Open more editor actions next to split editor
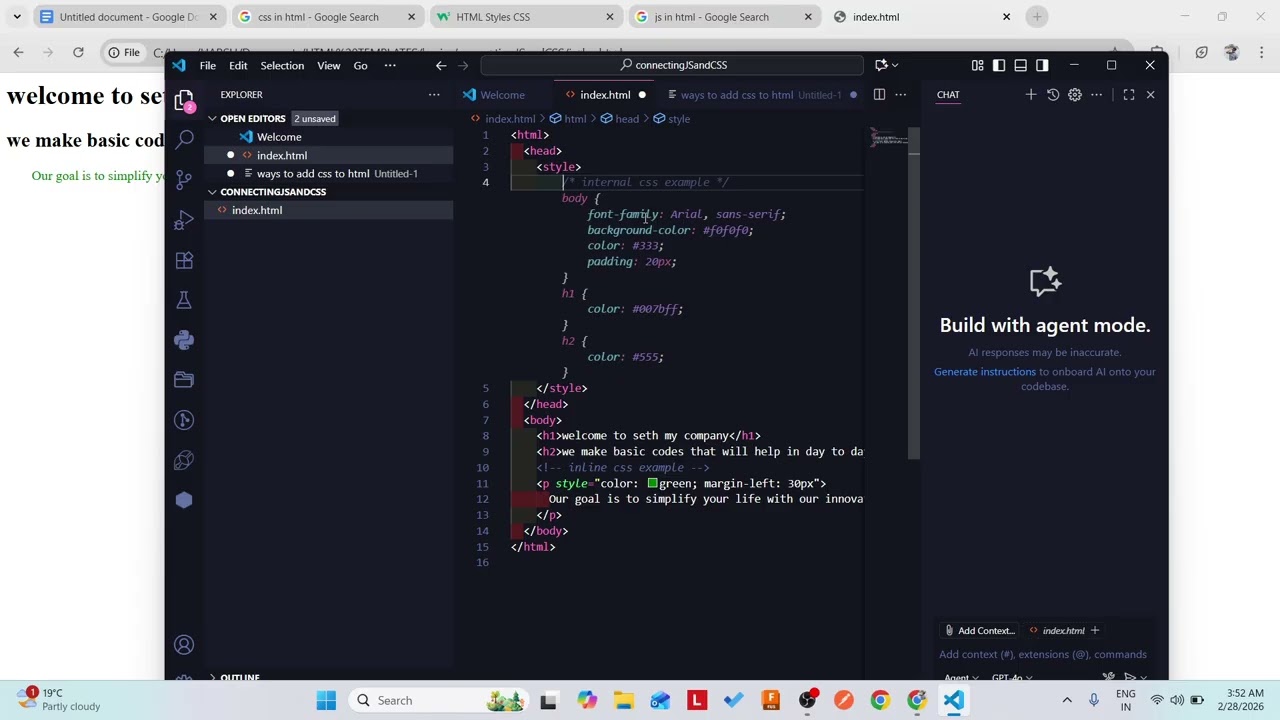 pyautogui.click(x=901, y=95)
